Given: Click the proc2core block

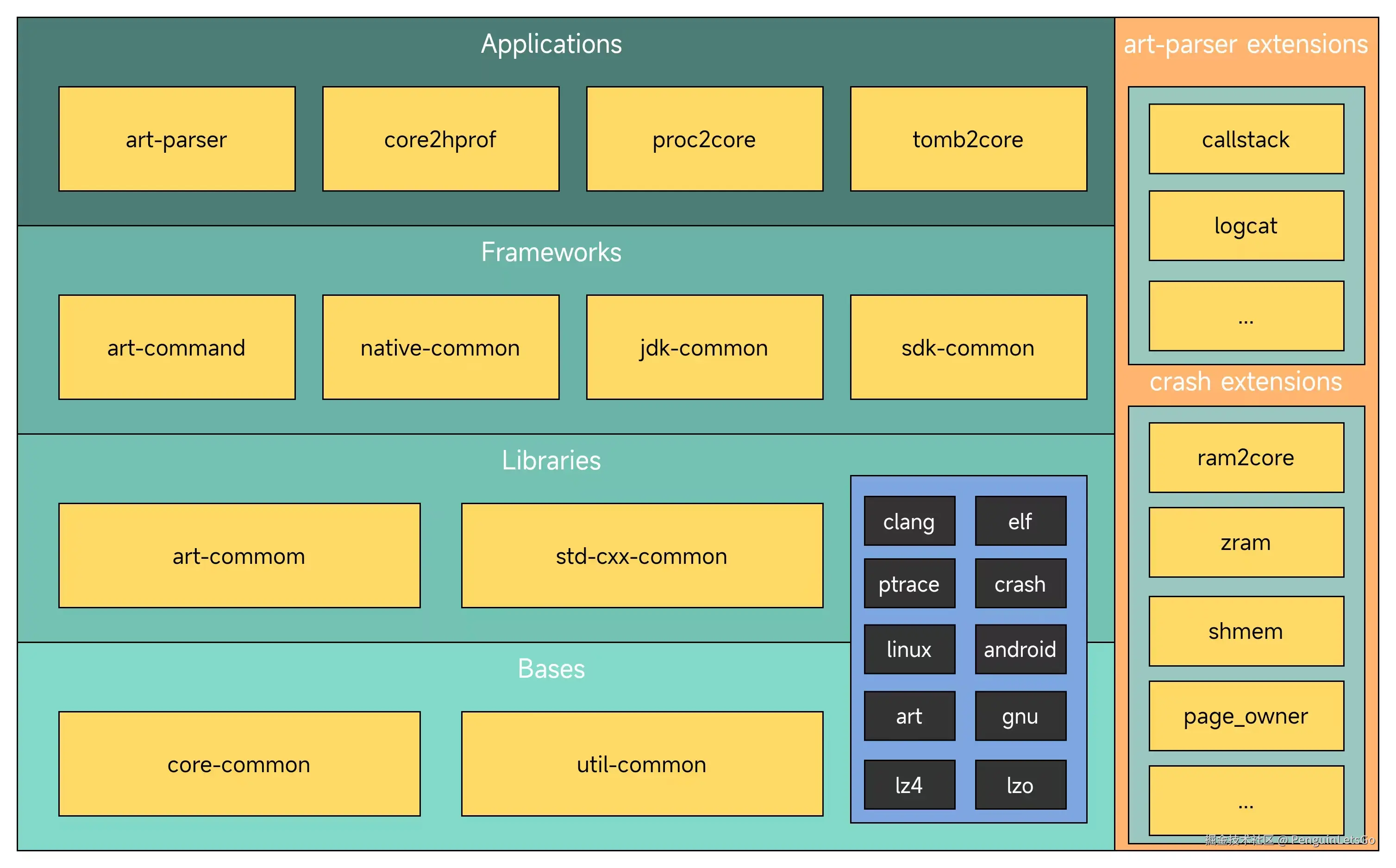Looking at the screenshot, I should pos(704,139).
